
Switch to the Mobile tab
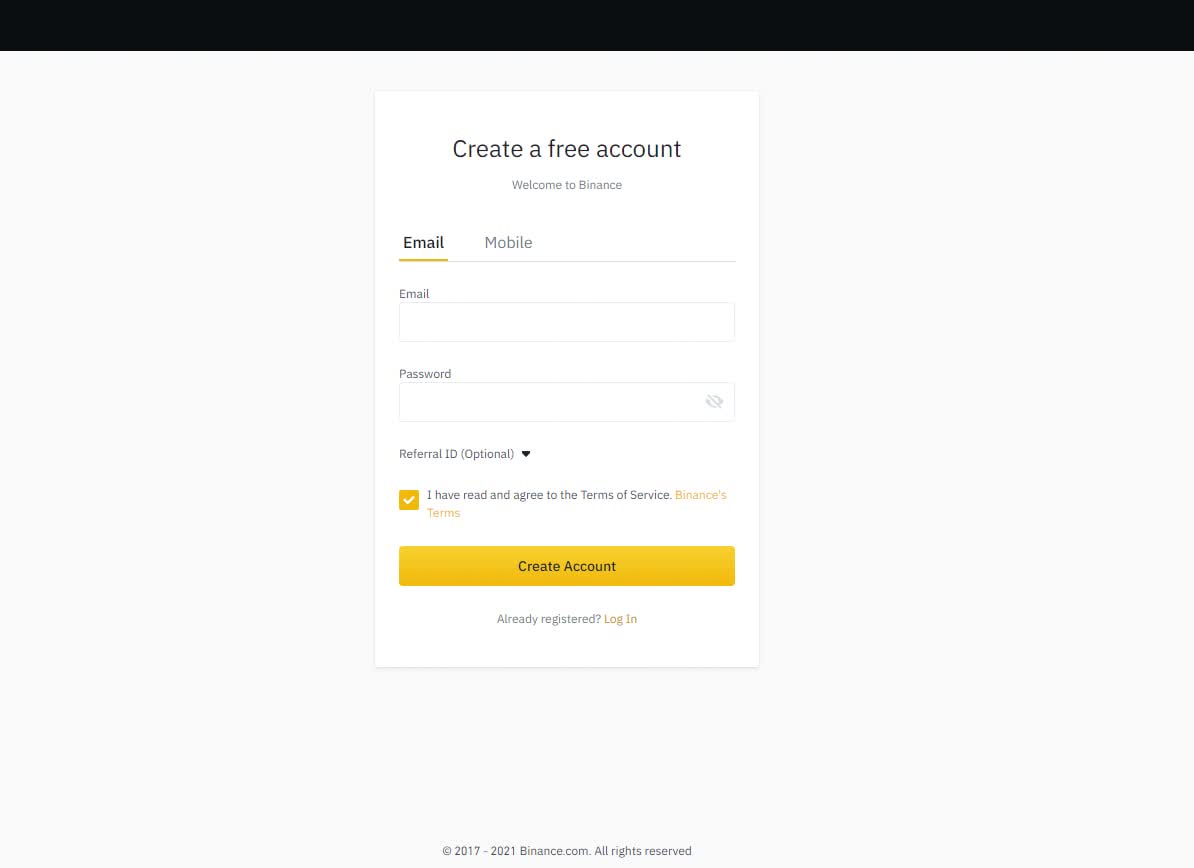pyautogui.click(x=508, y=243)
